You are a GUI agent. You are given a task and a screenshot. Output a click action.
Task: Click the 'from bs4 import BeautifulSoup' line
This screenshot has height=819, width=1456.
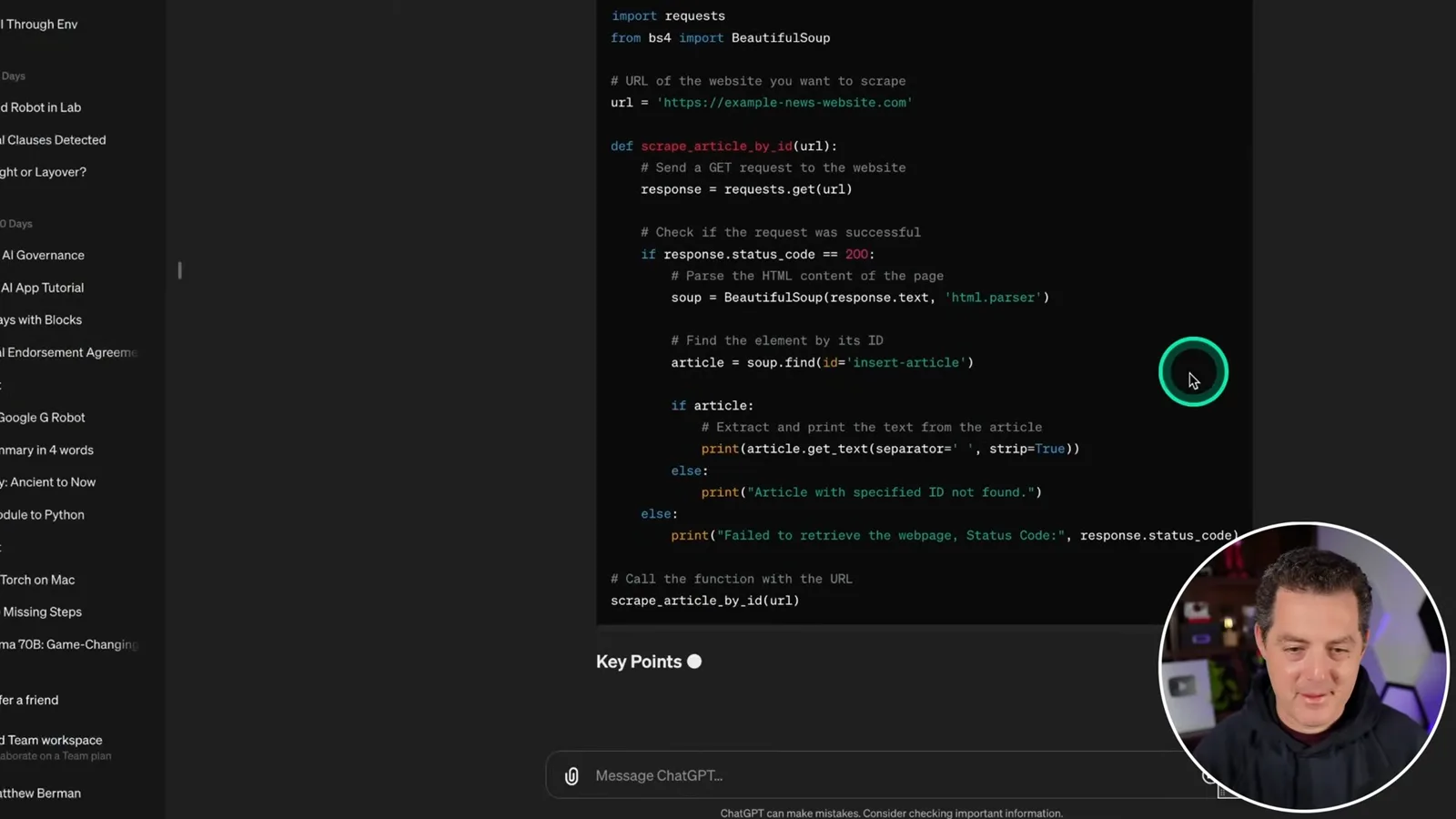pos(720,38)
